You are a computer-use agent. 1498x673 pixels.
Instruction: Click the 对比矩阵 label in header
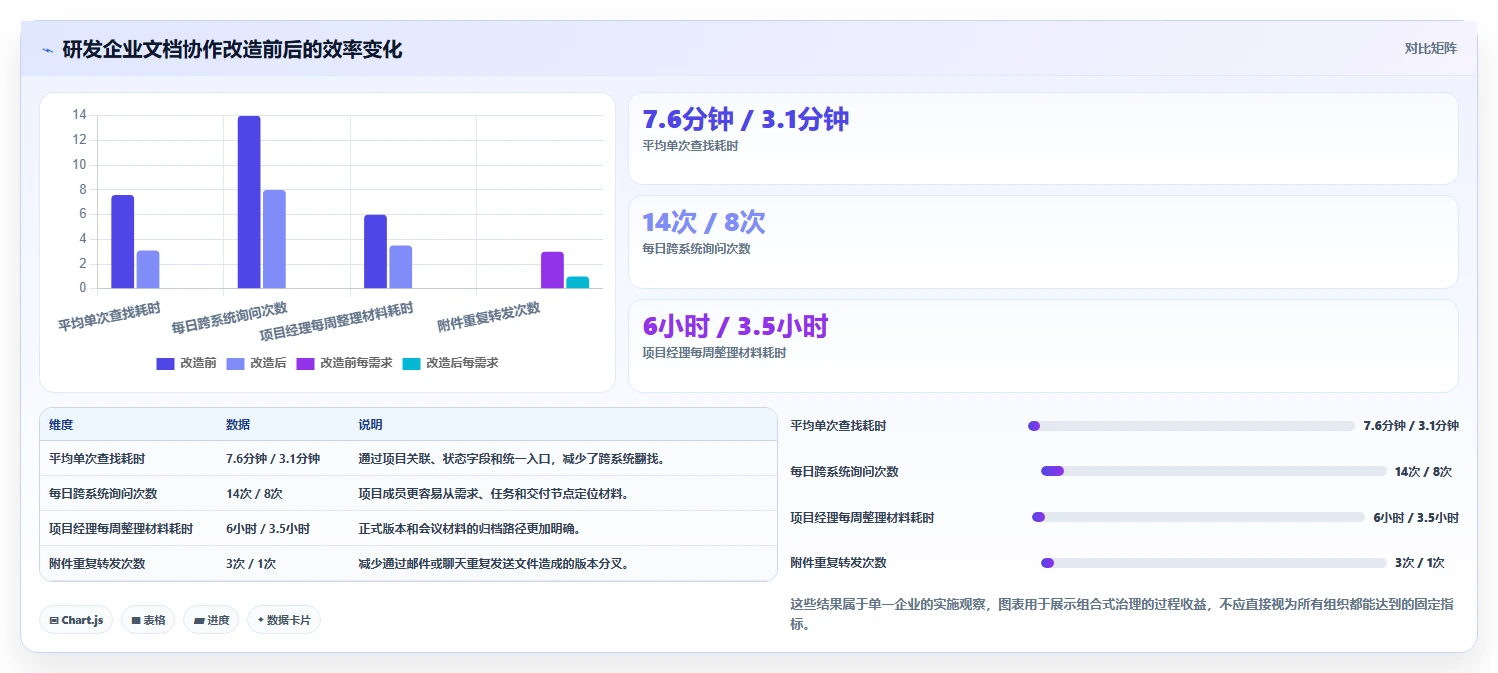[x=1431, y=48]
